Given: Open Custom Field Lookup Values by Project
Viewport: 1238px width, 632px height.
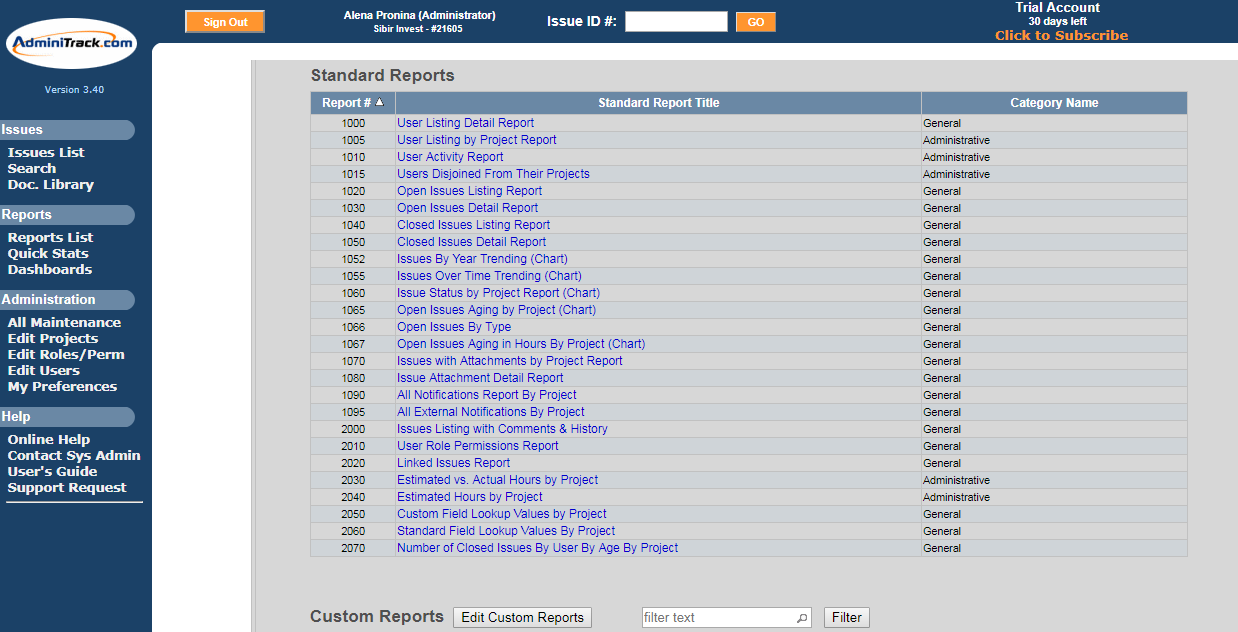Looking at the screenshot, I should [502, 514].
